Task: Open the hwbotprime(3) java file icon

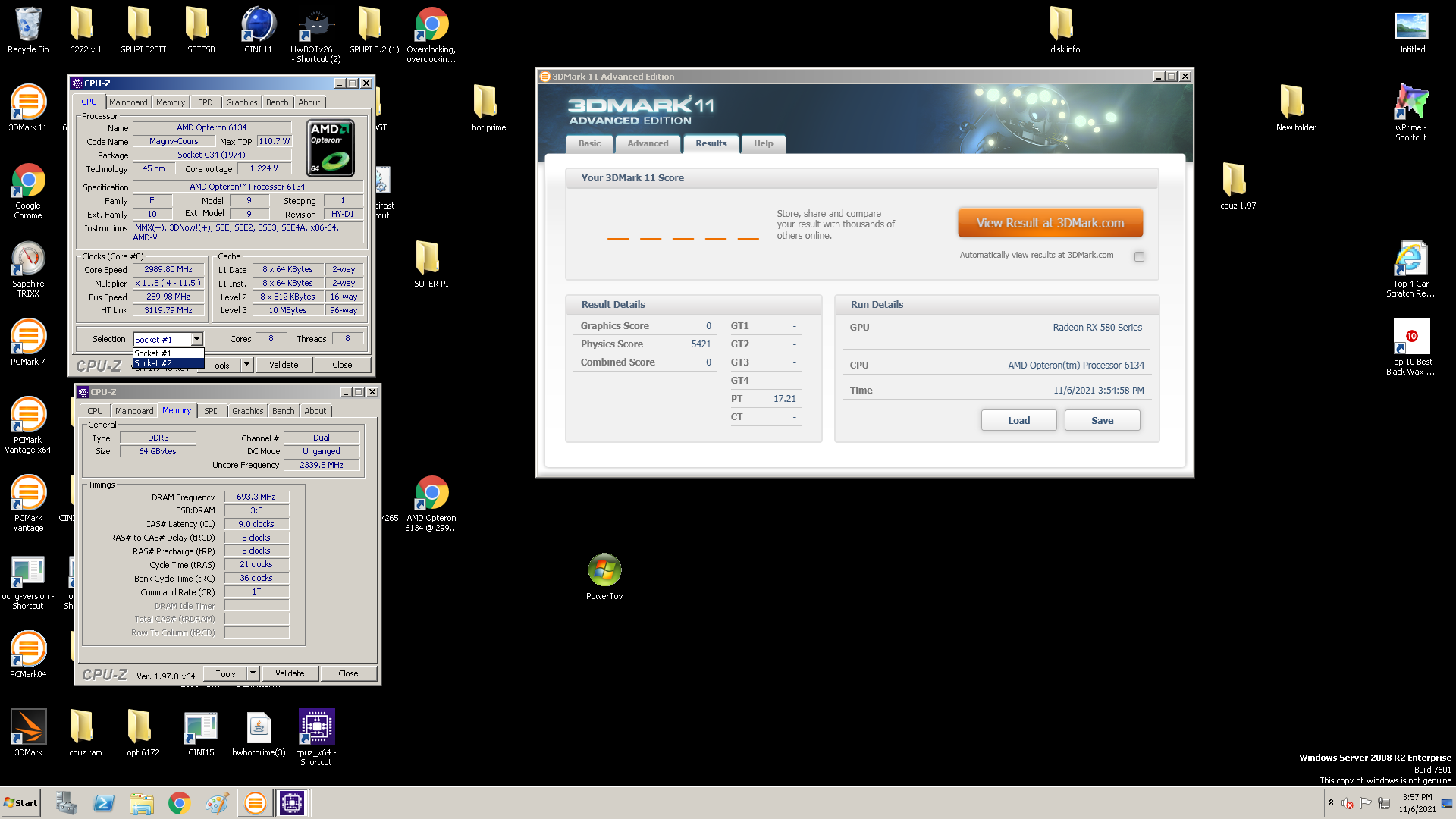Action: pyautogui.click(x=259, y=733)
